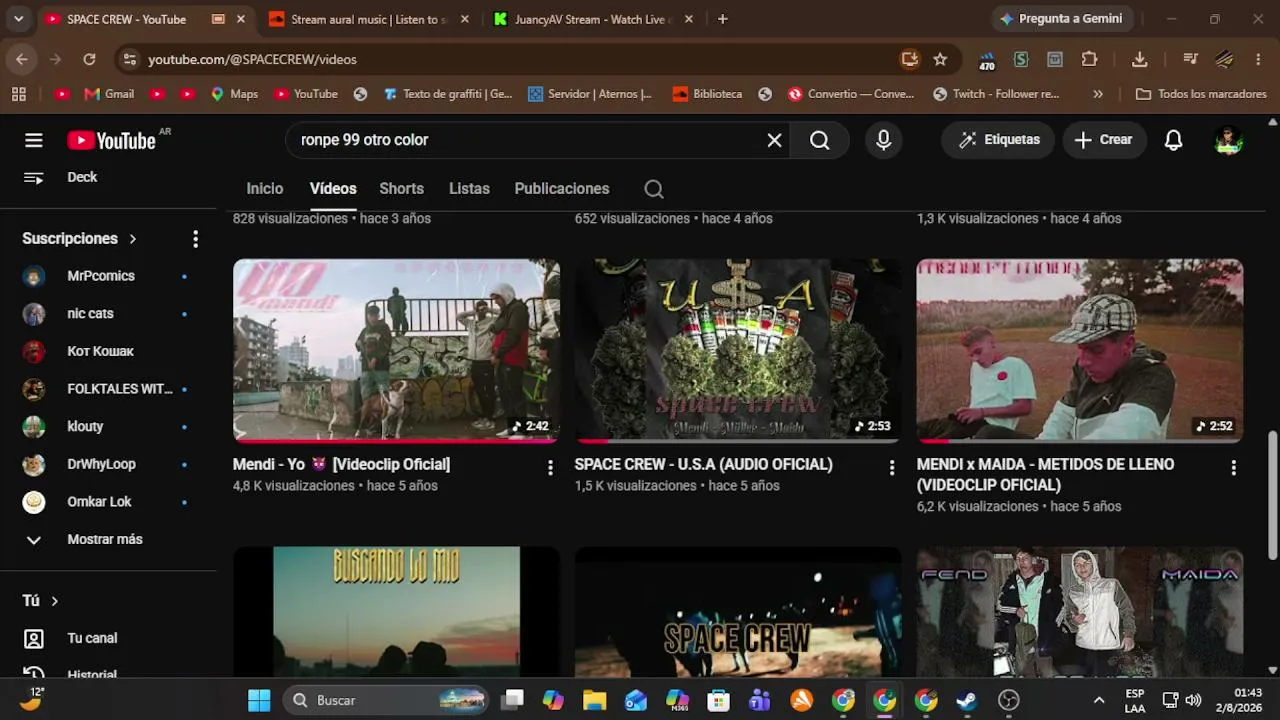Screen dimensions: 1280x720
Task: Expand the Suscripciones section arrow
Action: click(x=132, y=239)
